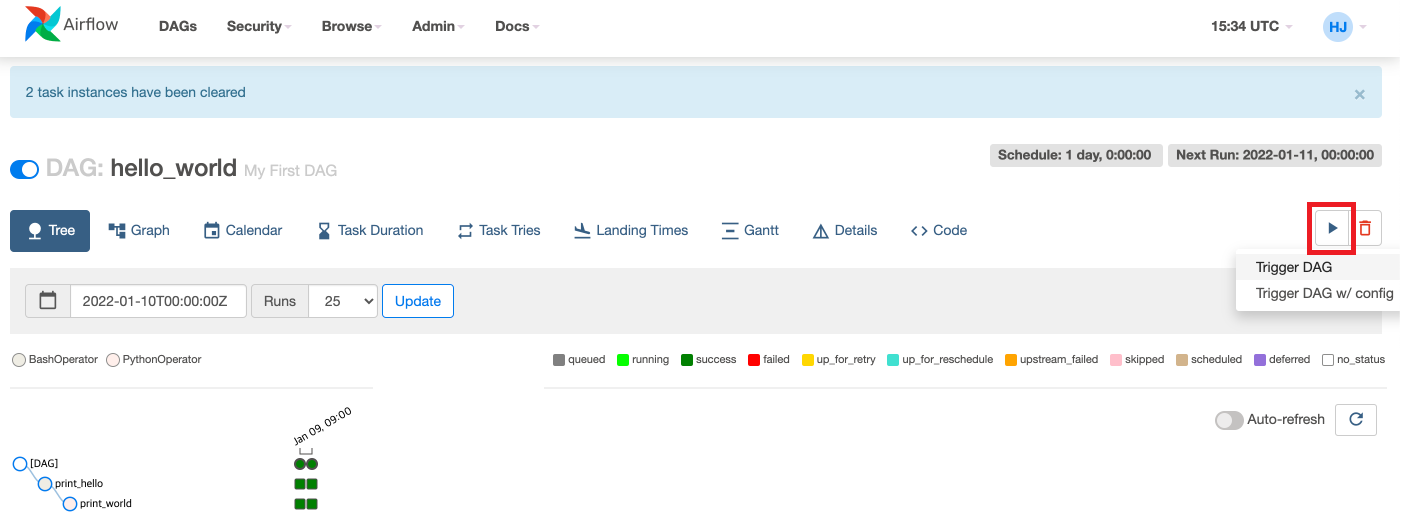Click the PythonOperator legend circle
Viewport: 1402px width, 515px height.
point(112,360)
